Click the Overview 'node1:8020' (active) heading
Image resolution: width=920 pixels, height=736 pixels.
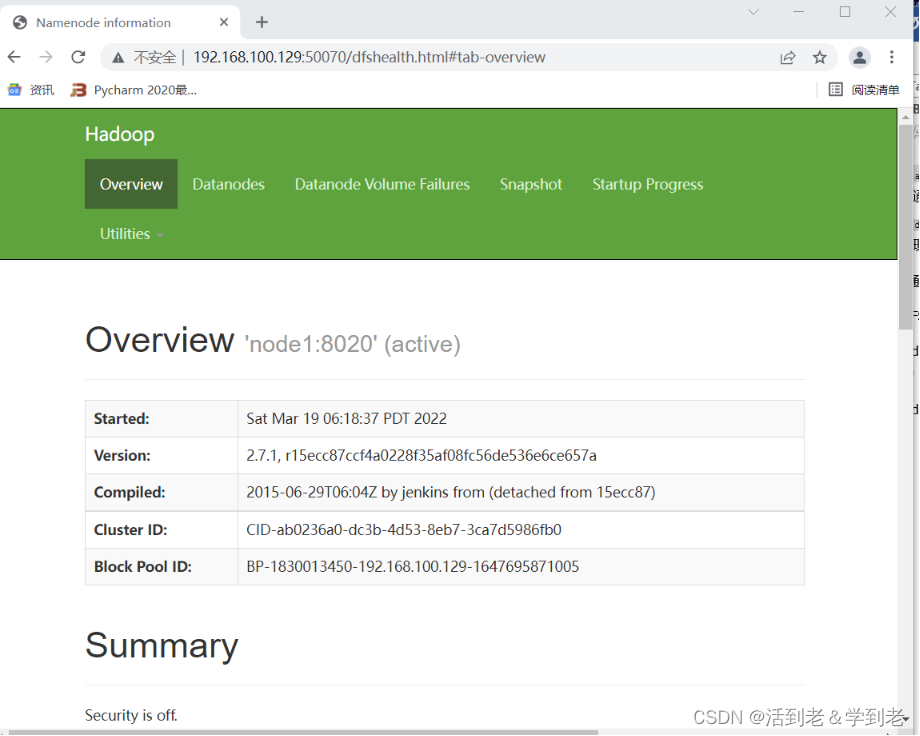(273, 341)
